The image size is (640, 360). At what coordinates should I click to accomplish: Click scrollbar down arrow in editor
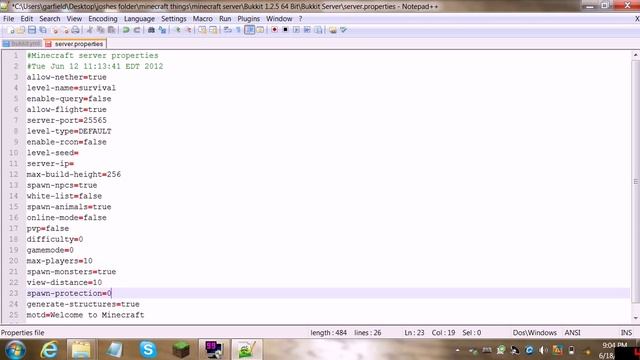click(635, 318)
